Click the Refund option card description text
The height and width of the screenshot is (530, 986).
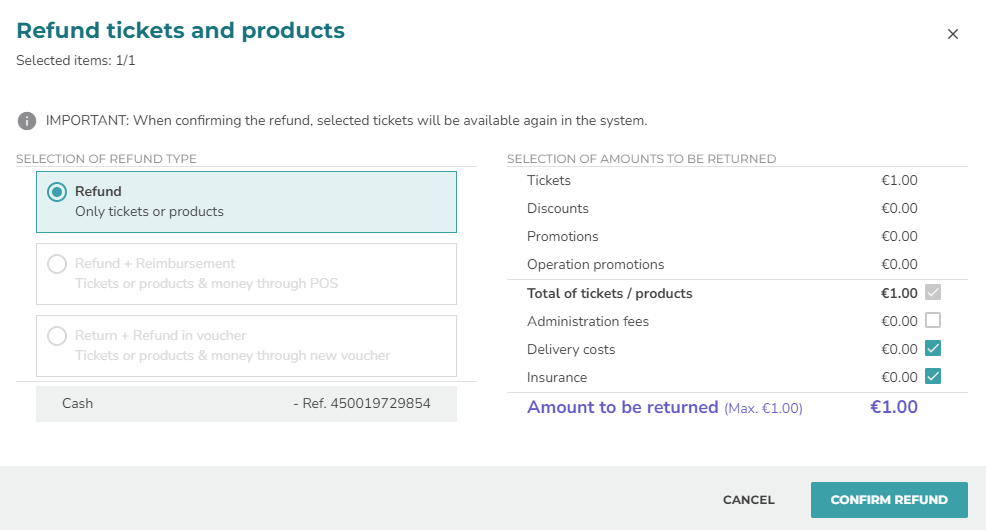coord(149,212)
